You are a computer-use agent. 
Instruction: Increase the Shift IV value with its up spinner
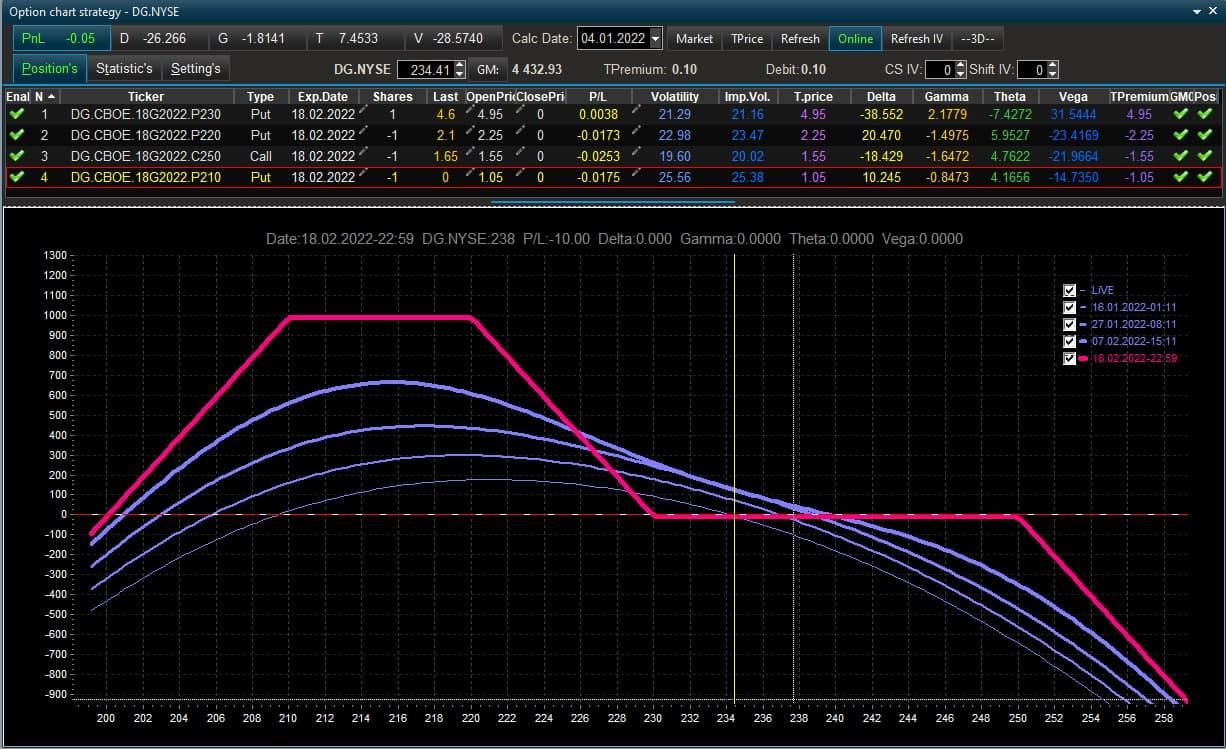tap(1052, 65)
